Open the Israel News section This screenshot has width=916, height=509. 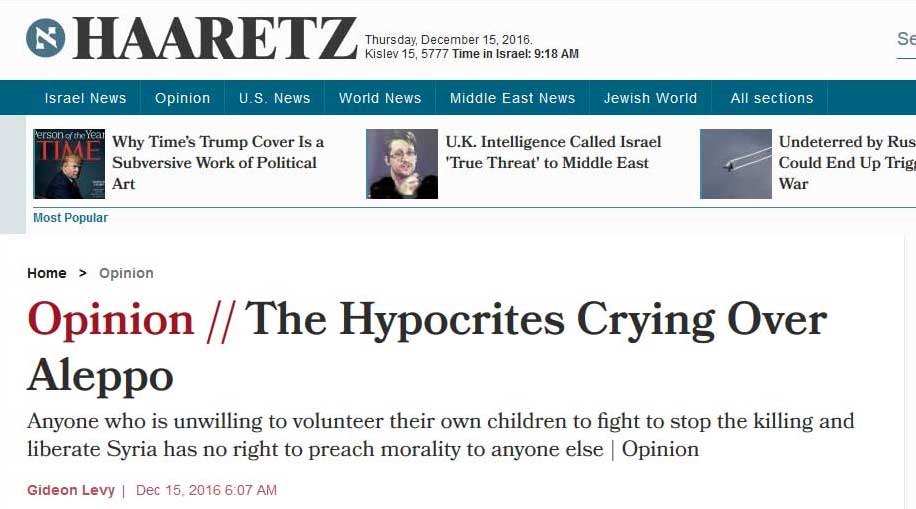85,98
